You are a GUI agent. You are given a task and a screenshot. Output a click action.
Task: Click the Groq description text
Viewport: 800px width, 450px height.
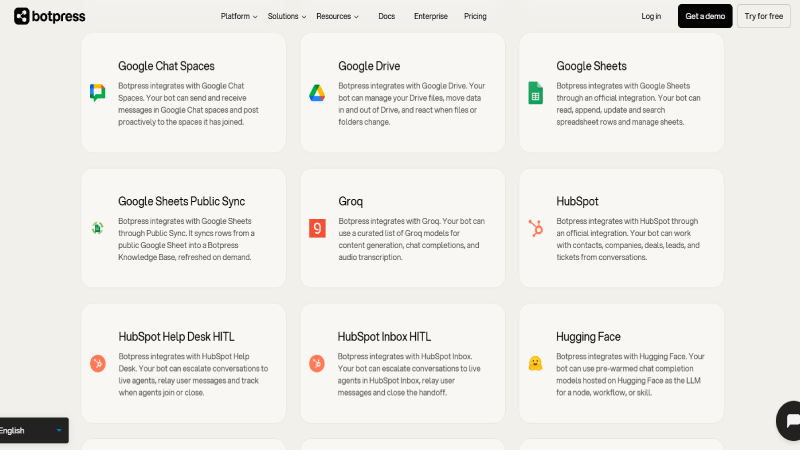coord(411,239)
